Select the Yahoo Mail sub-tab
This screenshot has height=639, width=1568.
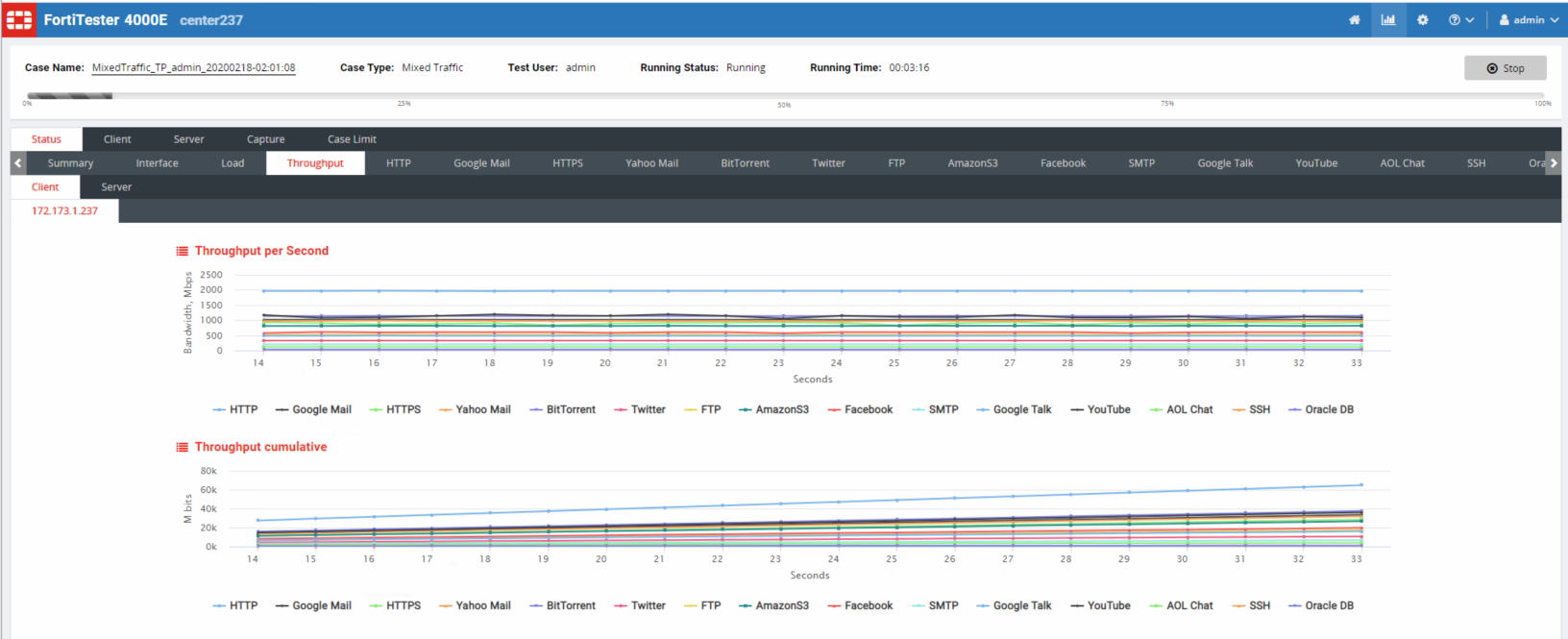(651, 163)
